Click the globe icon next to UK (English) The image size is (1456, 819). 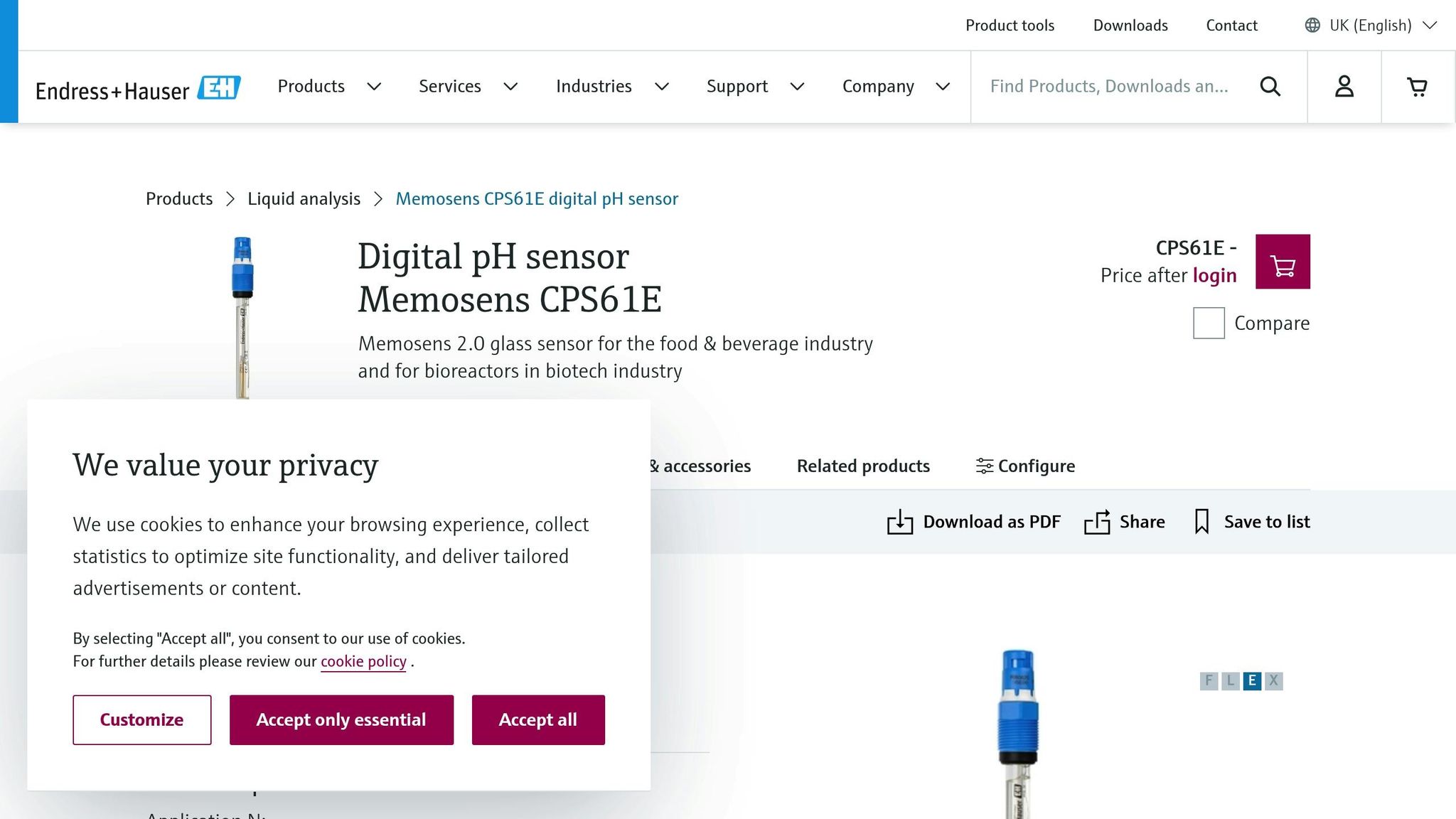pyautogui.click(x=1312, y=25)
